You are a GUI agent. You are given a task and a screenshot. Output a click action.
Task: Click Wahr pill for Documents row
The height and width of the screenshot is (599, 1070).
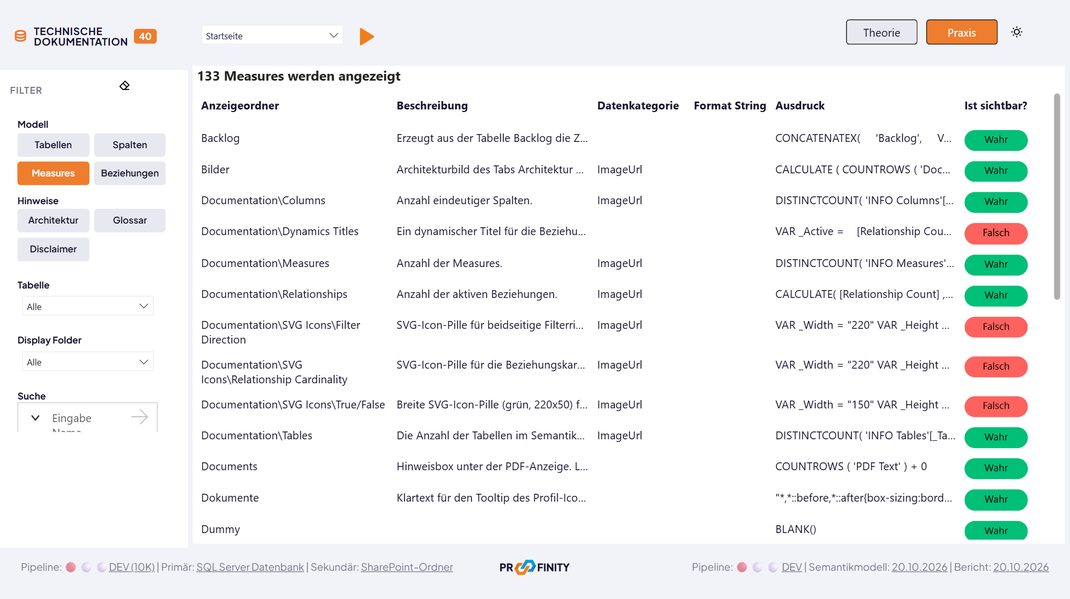tap(996, 468)
